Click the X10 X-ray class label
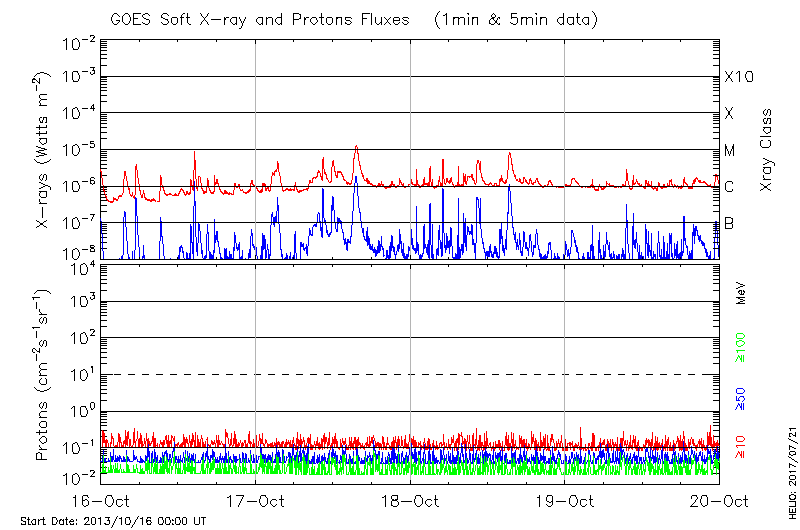800x530 pixels. [737, 77]
